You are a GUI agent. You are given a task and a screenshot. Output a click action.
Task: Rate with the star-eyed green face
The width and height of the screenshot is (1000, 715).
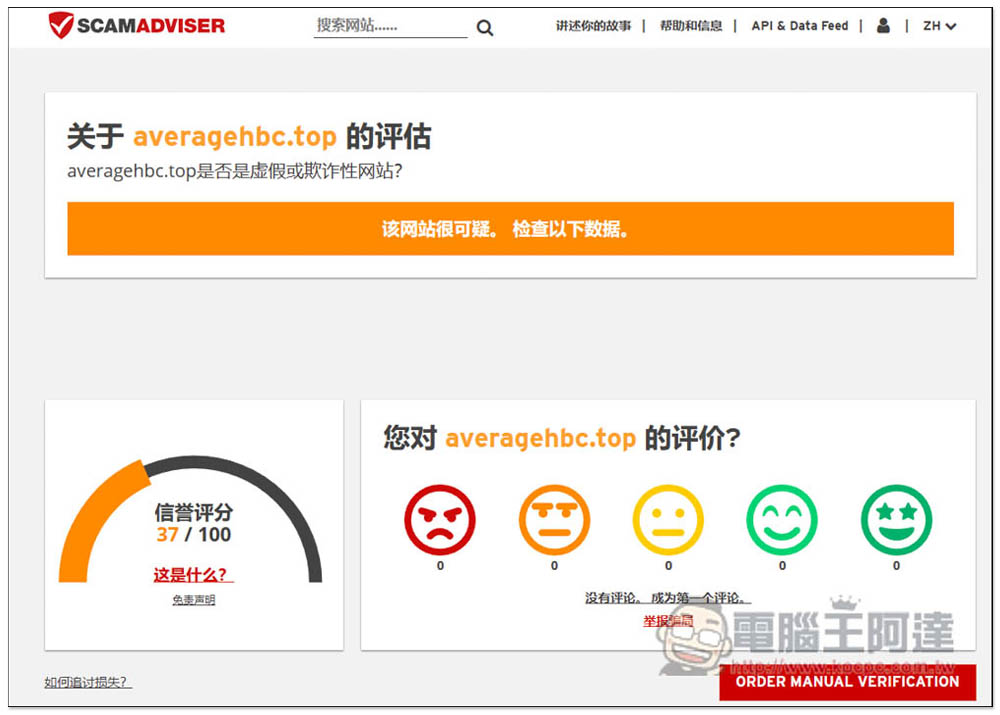896,519
